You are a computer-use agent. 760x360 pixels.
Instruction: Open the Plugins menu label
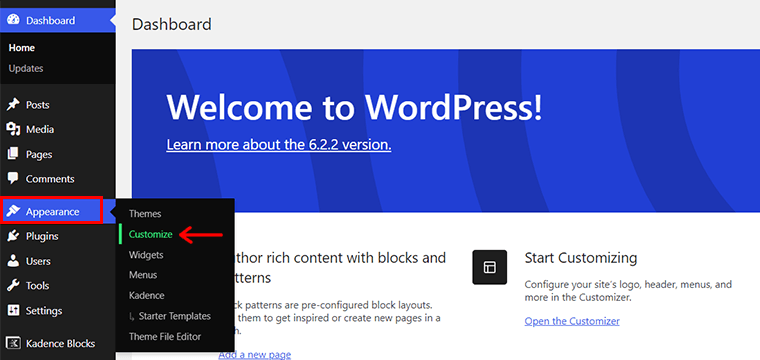click(x=42, y=236)
